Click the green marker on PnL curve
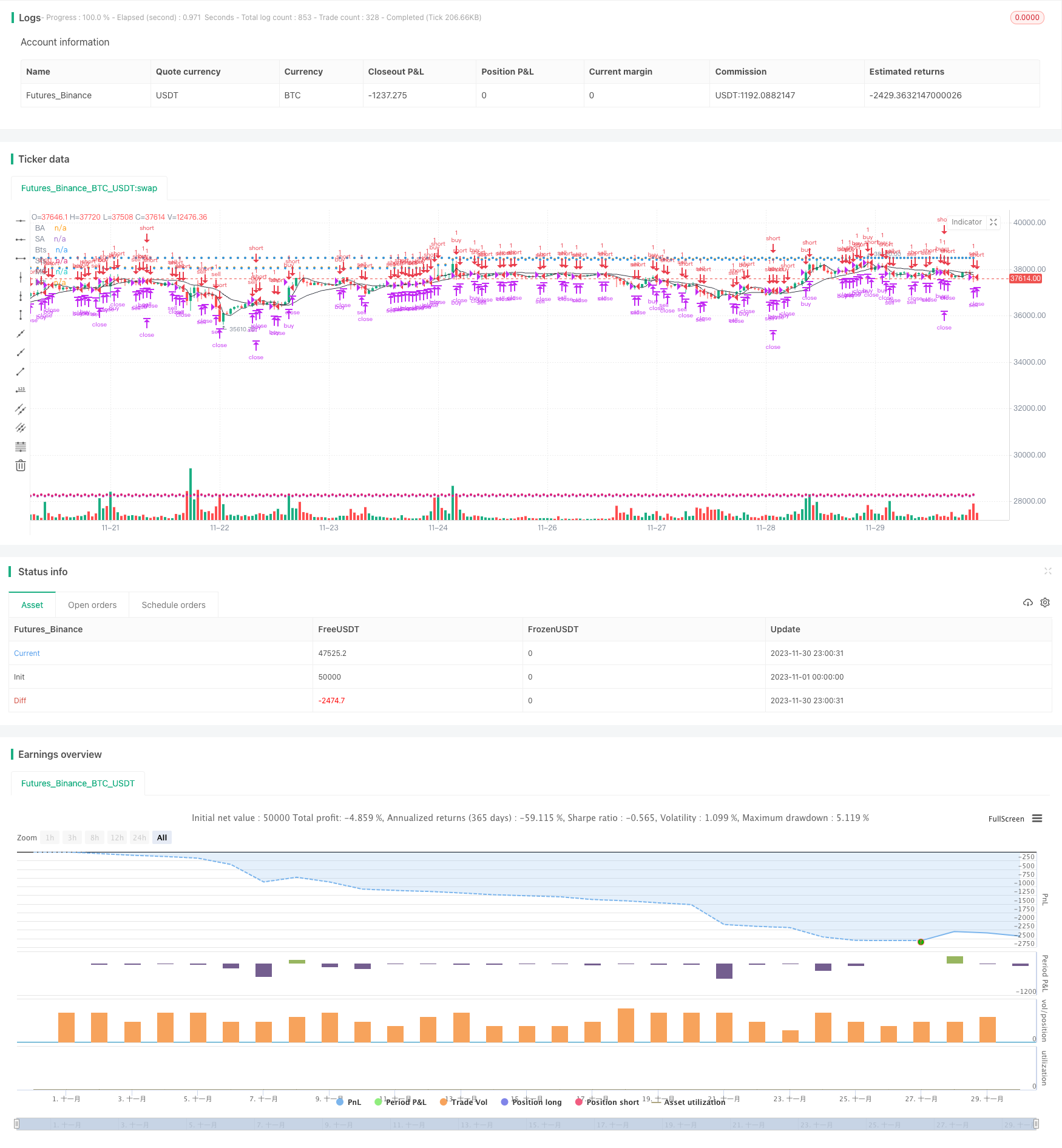This screenshot has width=1062, height=1148. click(x=921, y=942)
